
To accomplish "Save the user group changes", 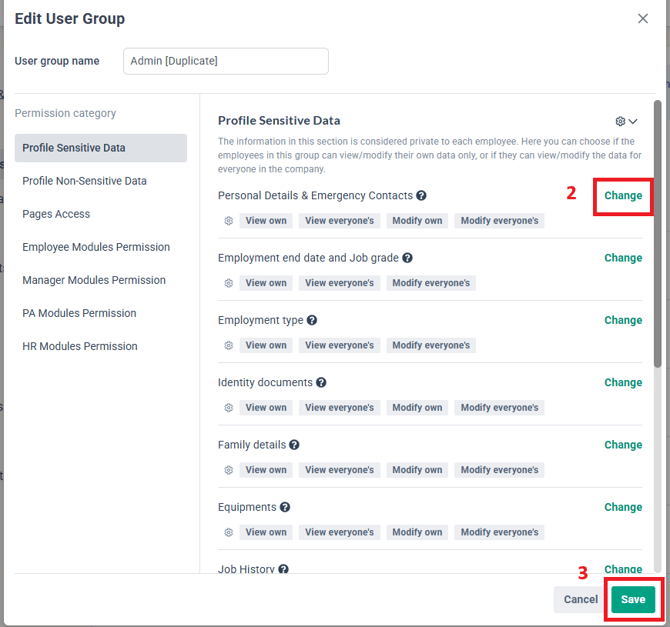I will [x=633, y=599].
